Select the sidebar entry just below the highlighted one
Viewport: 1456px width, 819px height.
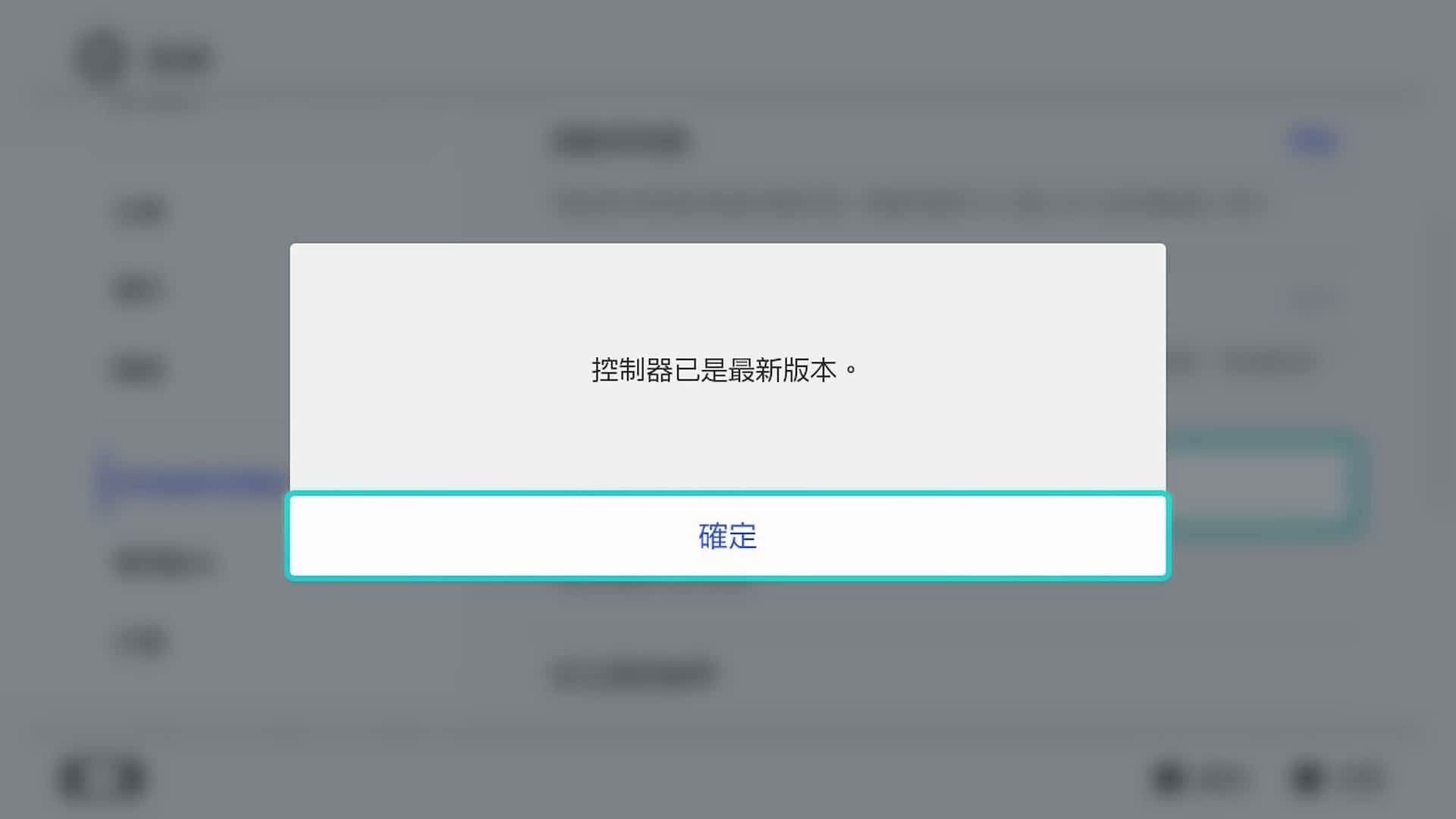pos(165,563)
